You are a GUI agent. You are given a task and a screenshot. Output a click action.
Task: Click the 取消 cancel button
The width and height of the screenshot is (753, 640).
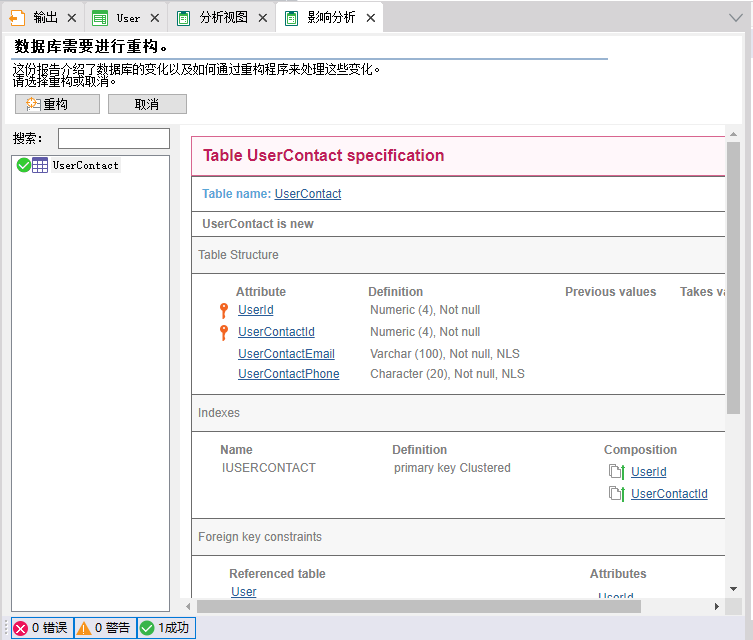(x=147, y=104)
